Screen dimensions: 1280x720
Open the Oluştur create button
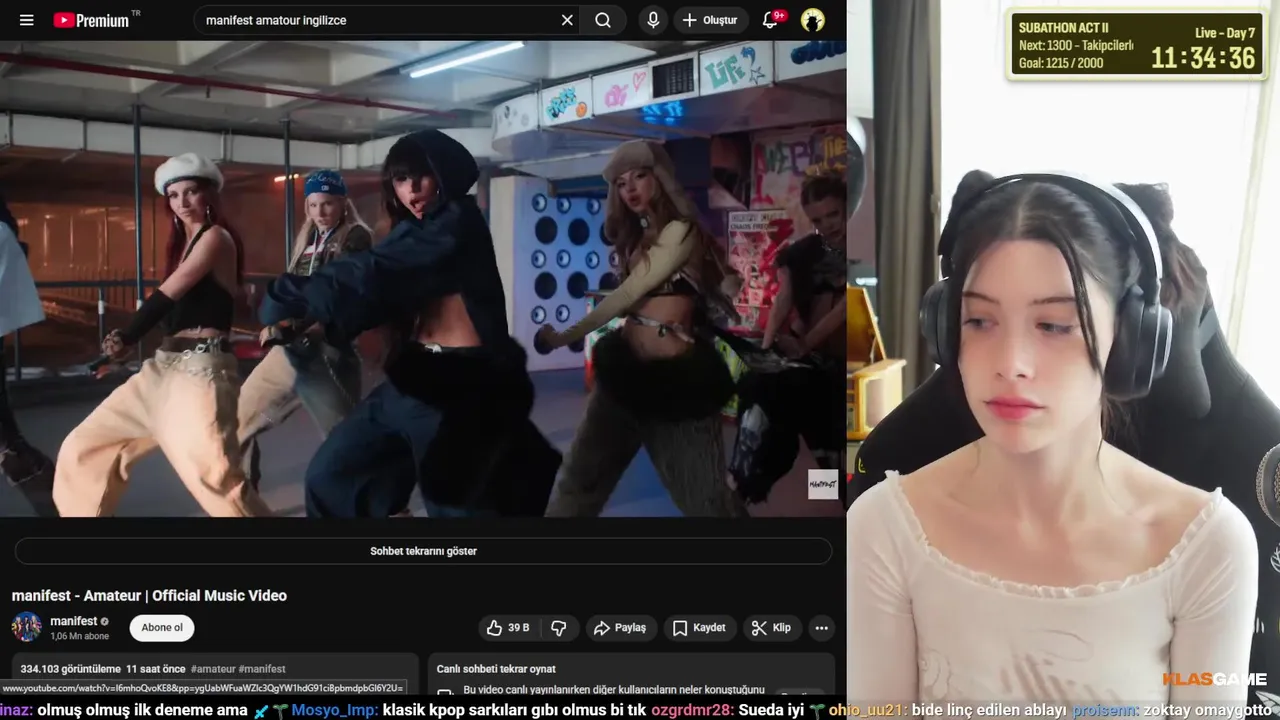(x=710, y=20)
